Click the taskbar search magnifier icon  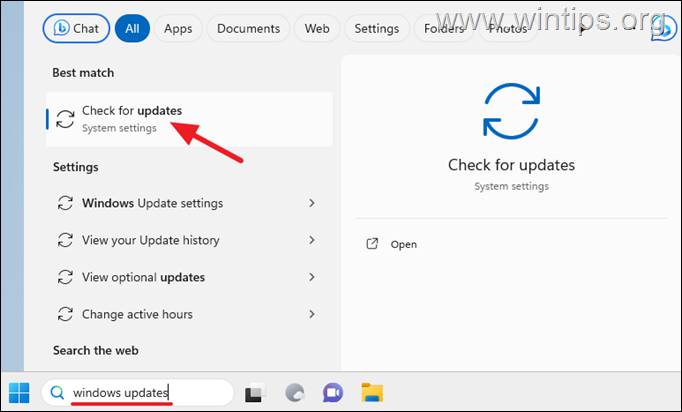coord(57,393)
